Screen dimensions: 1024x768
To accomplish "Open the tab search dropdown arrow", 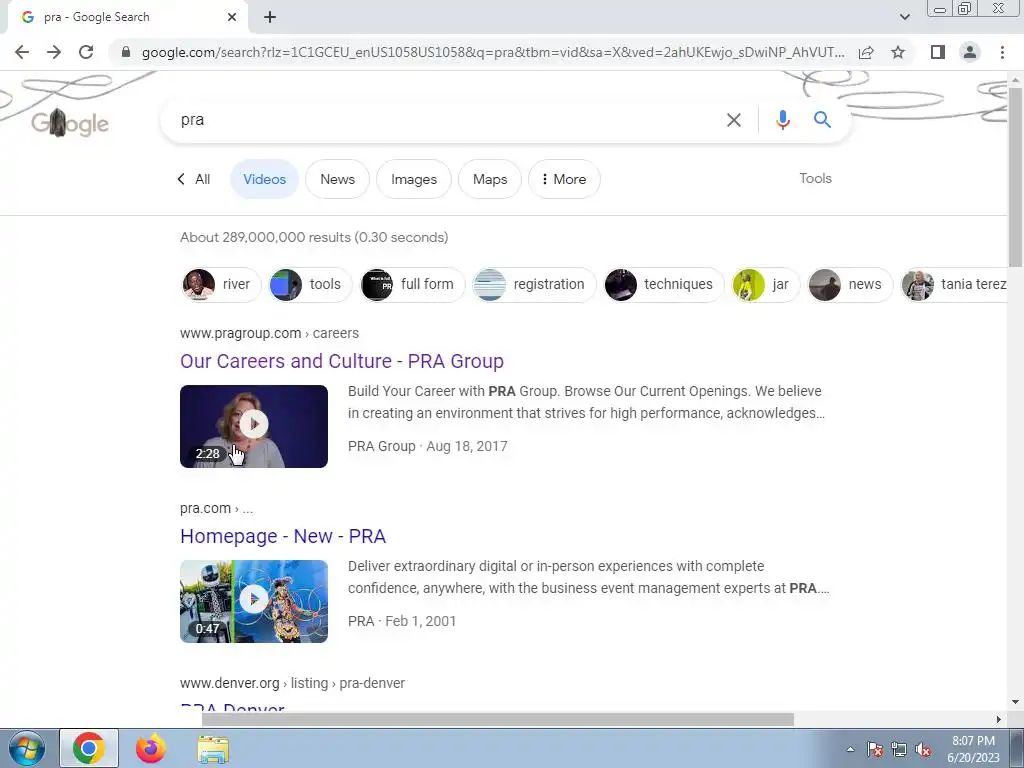I will click(904, 17).
